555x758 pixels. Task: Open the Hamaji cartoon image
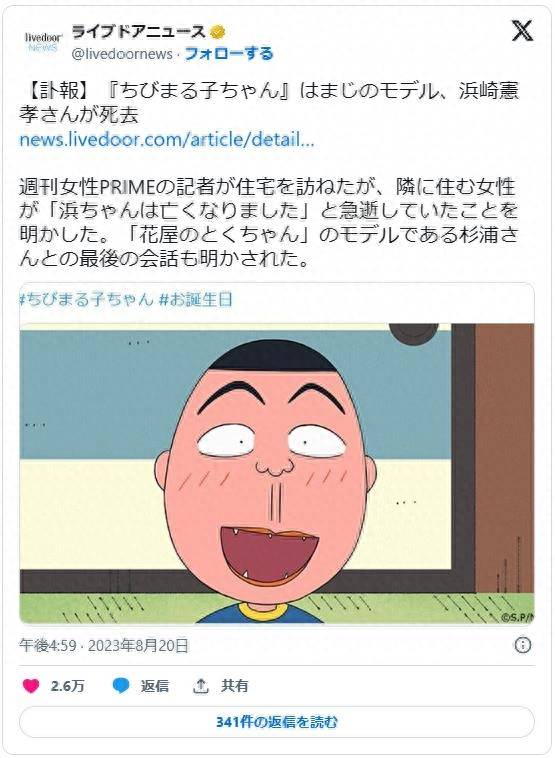pyautogui.click(x=277, y=473)
